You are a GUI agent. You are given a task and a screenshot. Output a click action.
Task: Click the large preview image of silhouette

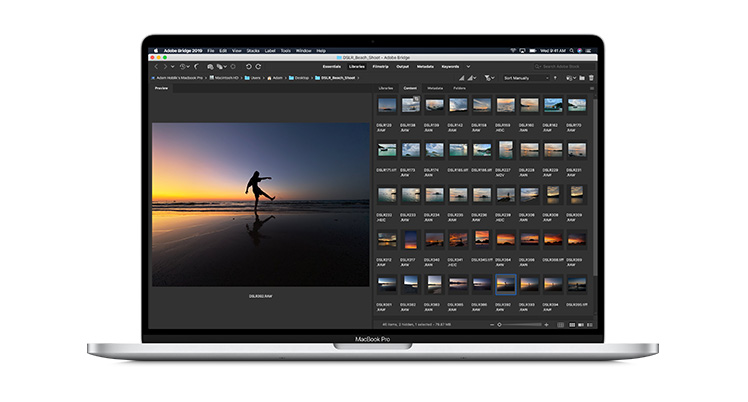pos(260,205)
